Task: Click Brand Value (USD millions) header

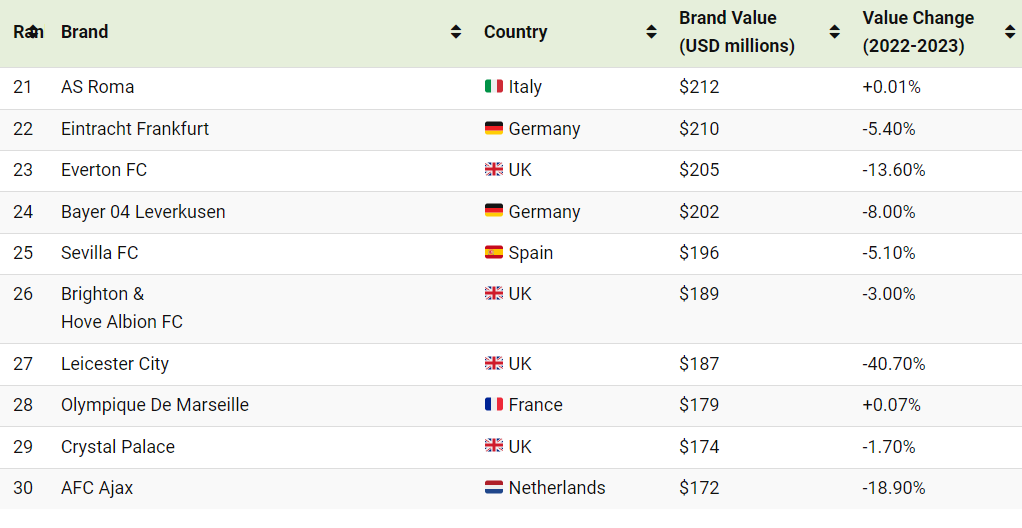Action: pyautogui.click(x=737, y=31)
